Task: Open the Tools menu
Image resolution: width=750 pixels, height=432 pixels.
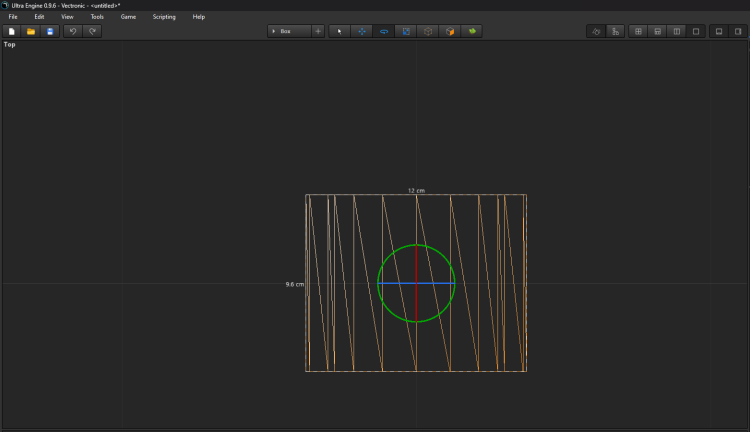Action: [x=97, y=17]
